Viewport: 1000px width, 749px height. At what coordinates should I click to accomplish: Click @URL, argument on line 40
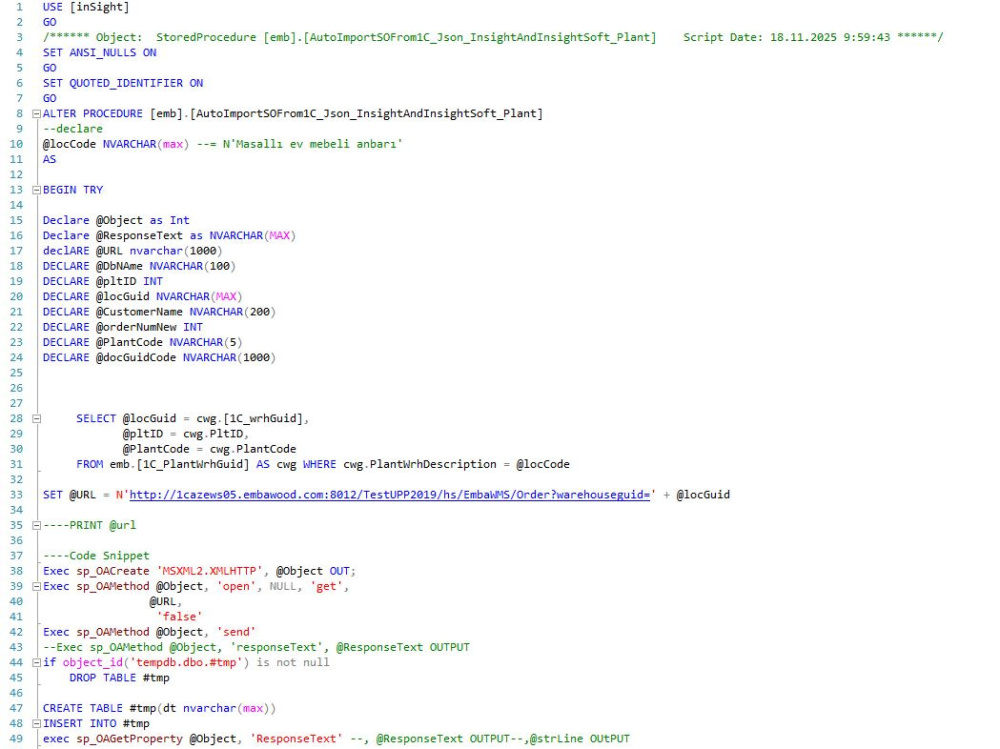166,602
